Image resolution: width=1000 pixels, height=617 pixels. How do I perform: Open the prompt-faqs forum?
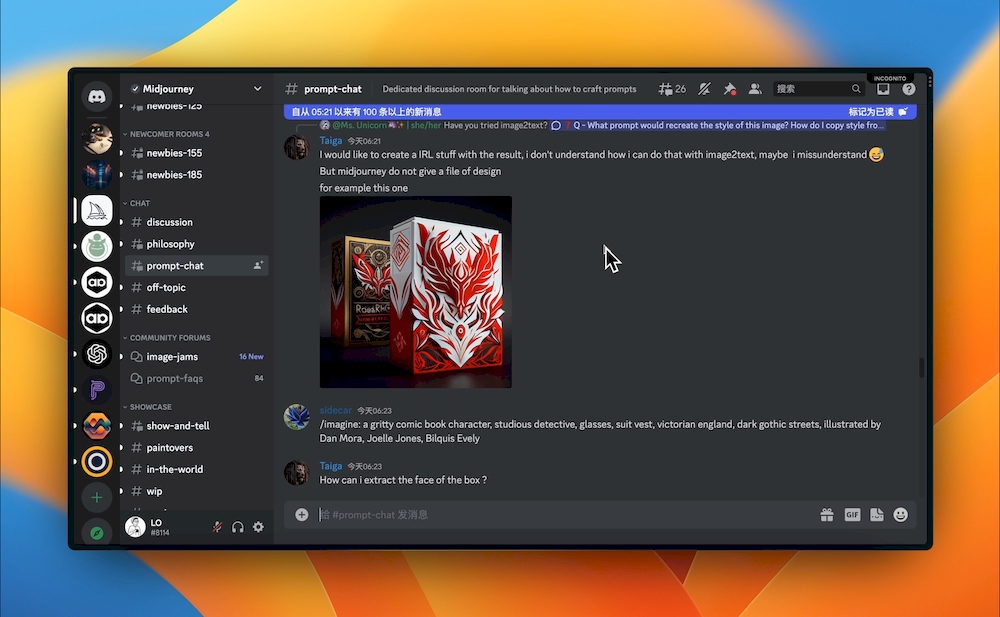(x=196, y=378)
